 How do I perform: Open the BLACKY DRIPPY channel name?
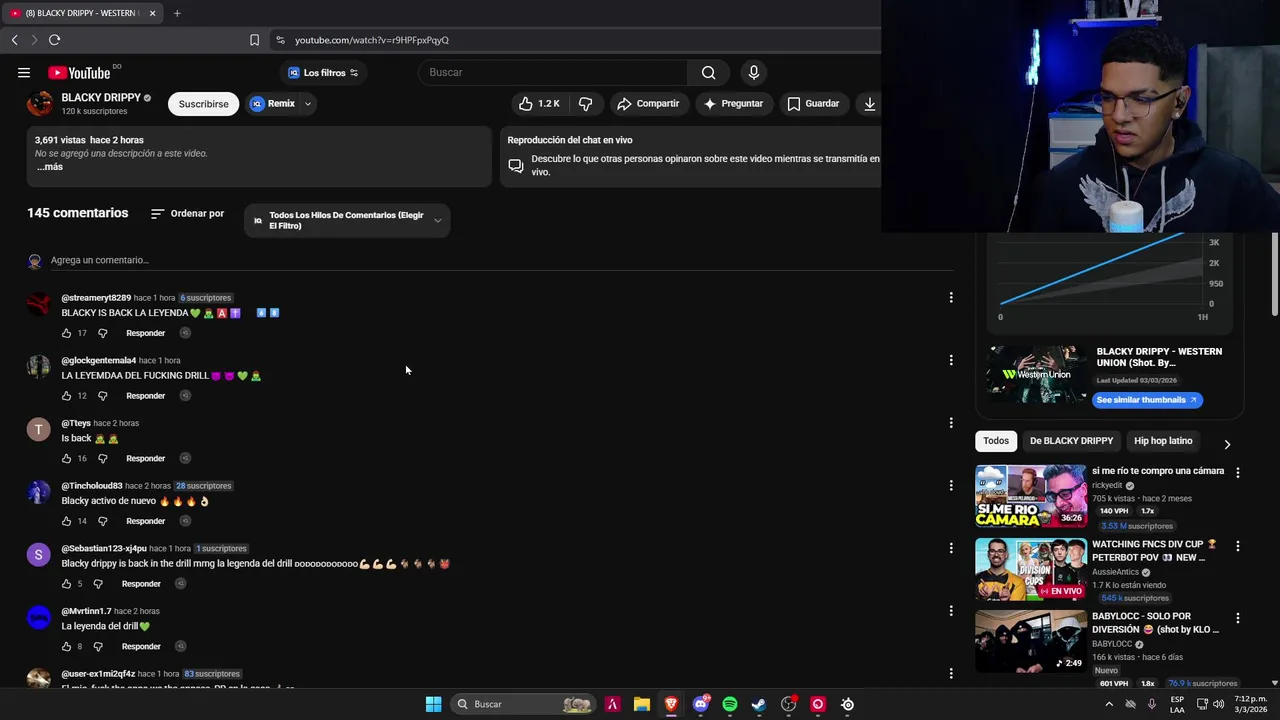(101, 98)
